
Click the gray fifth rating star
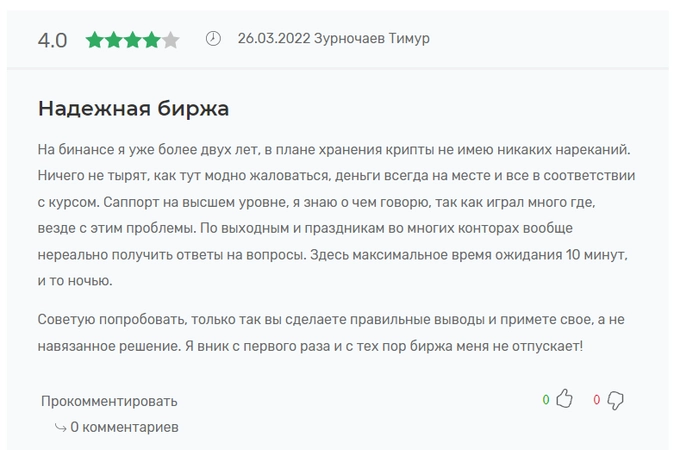[x=170, y=40]
